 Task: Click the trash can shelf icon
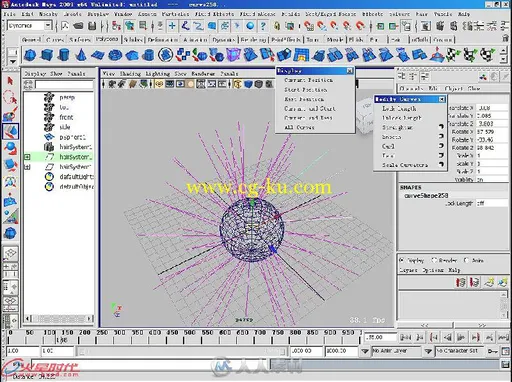(506, 39)
